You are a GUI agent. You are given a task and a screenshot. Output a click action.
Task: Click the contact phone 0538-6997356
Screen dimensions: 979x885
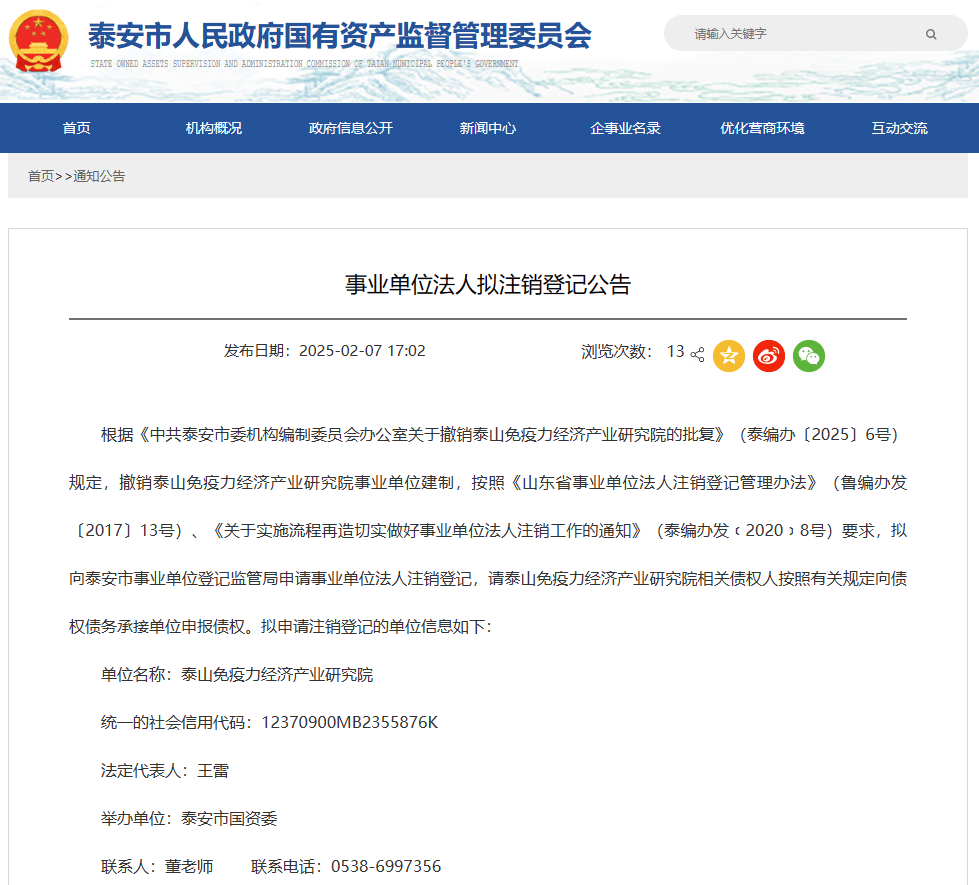coord(386,866)
